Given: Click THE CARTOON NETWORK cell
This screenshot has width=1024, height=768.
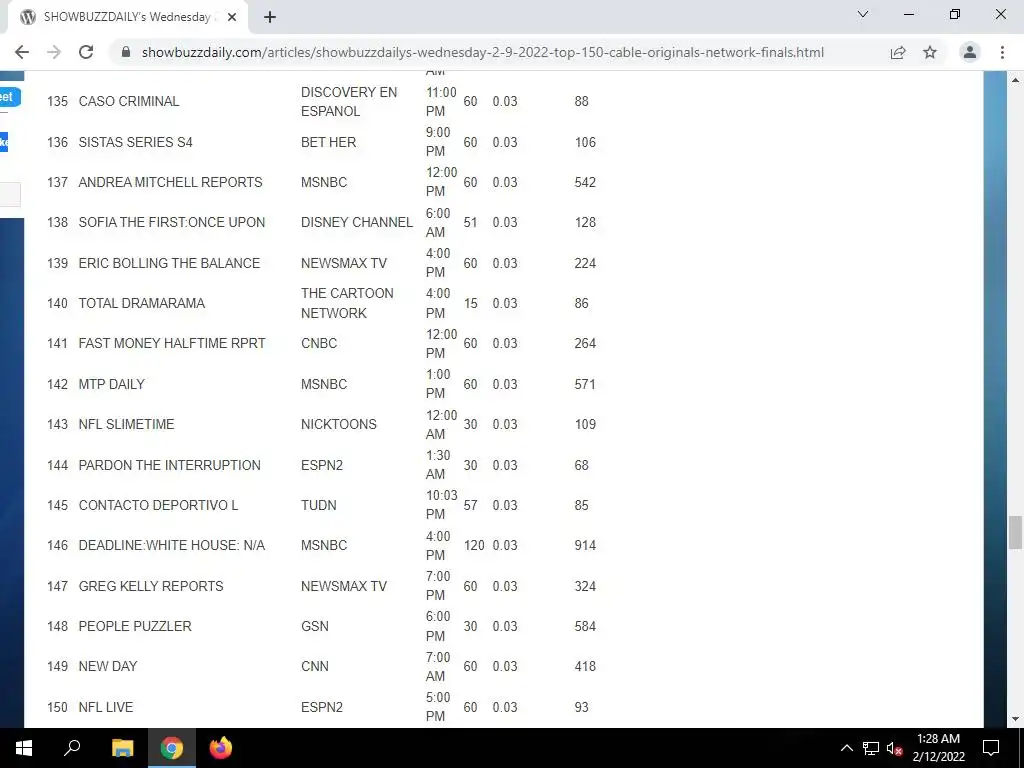Looking at the screenshot, I should 347,303.
